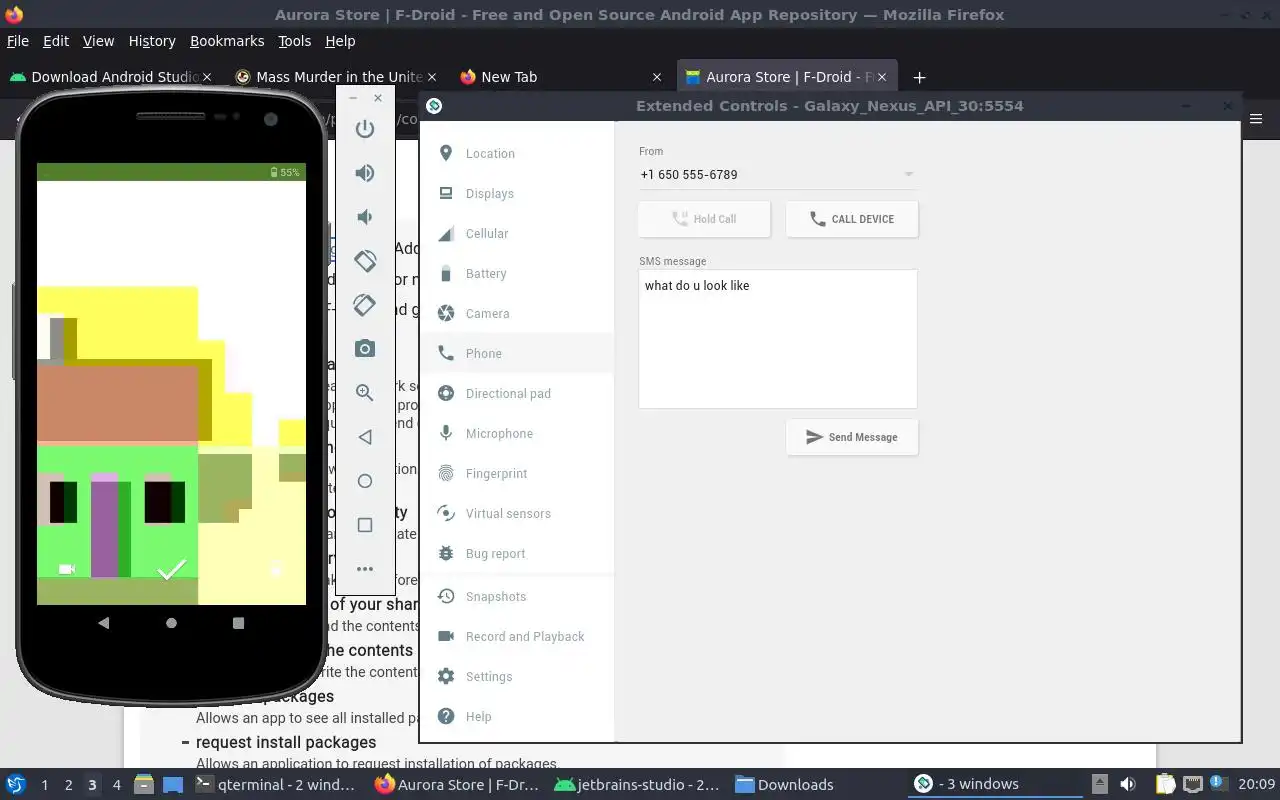Open the Help section in Extended Controls

click(x=516, y=716)
